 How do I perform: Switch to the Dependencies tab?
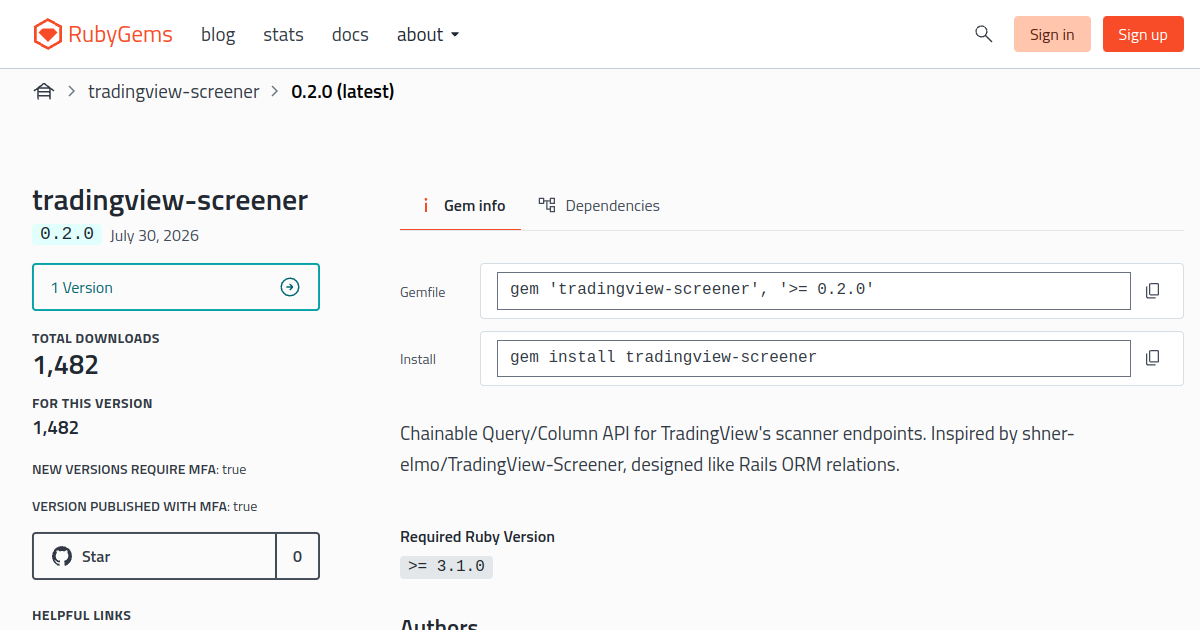pos(598,206)
